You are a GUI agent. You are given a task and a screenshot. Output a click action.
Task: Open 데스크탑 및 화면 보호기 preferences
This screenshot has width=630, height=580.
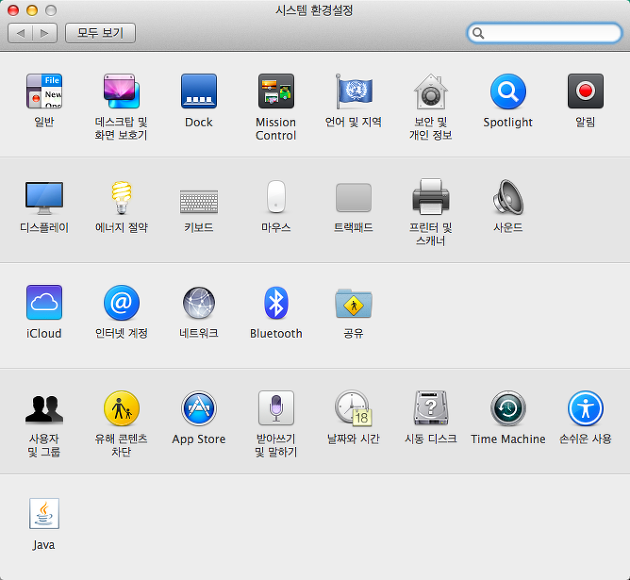[x=121, y=91]
